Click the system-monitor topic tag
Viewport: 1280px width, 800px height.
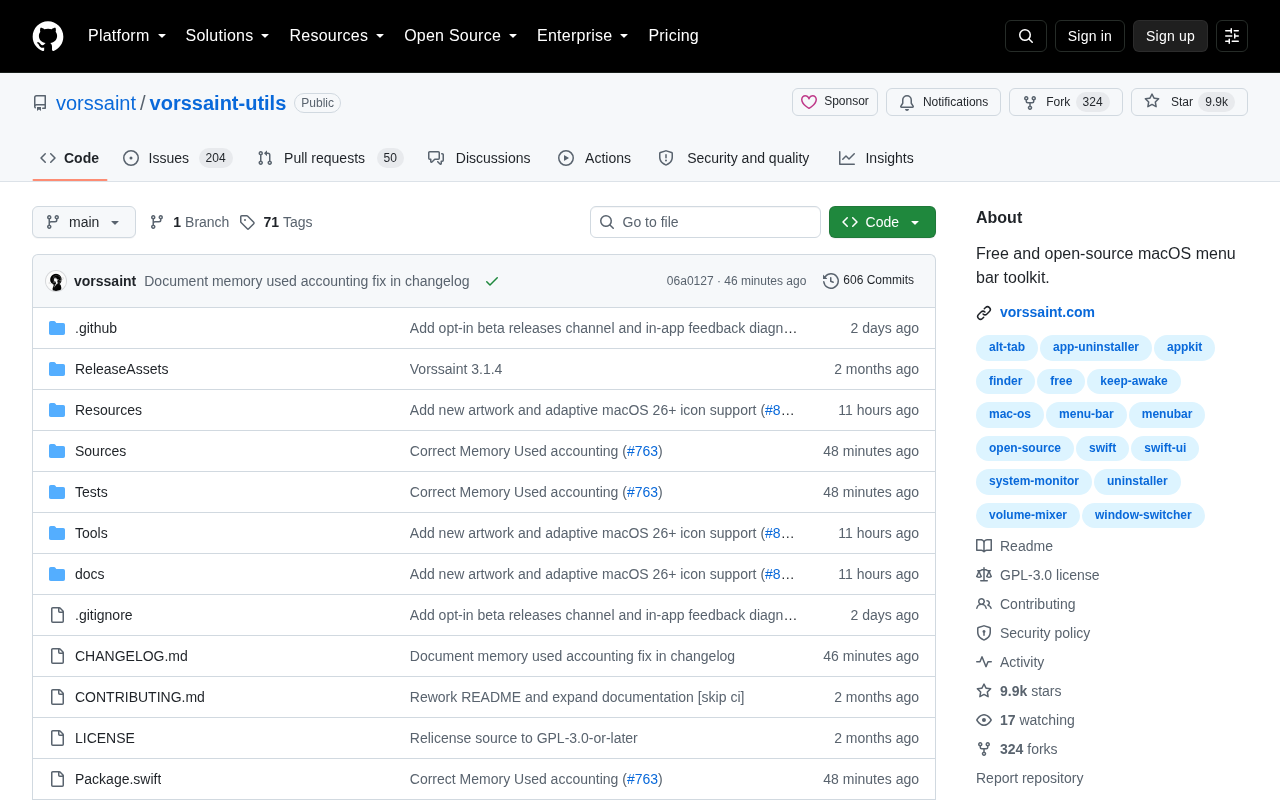coord(1034,481)
